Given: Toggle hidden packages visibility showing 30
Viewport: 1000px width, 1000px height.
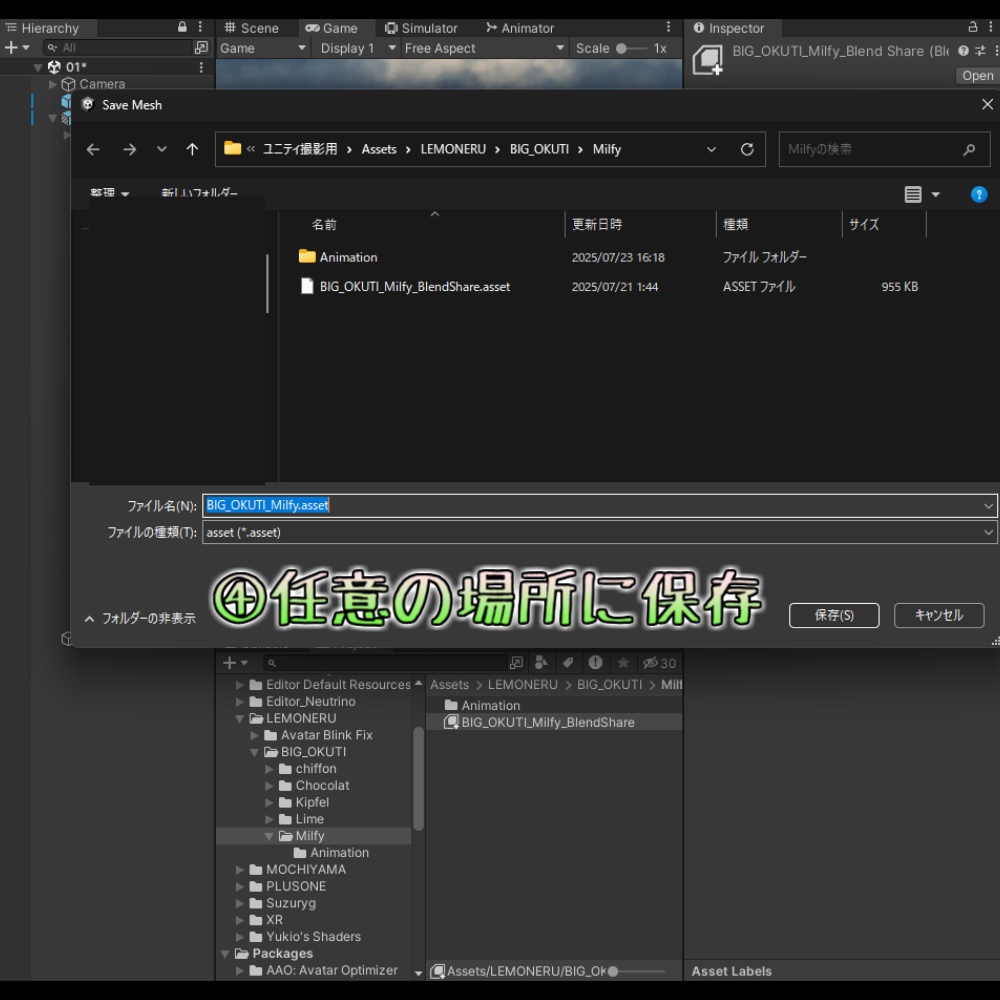Looking at the screenshot, I should (659, 663).
